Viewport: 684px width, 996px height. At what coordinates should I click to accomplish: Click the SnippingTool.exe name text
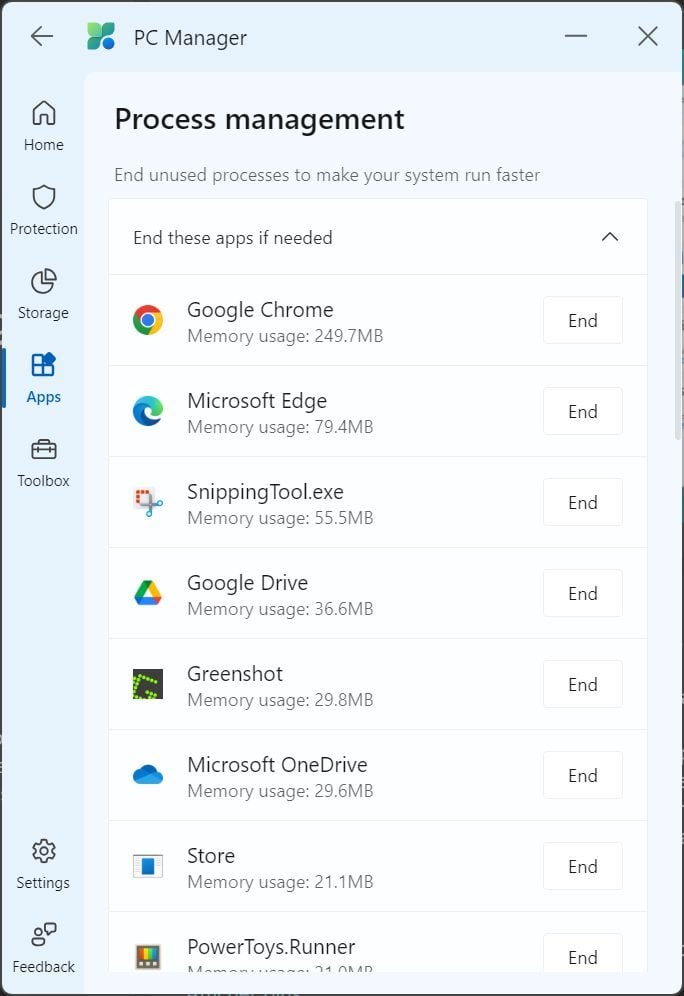click(265, 492)
